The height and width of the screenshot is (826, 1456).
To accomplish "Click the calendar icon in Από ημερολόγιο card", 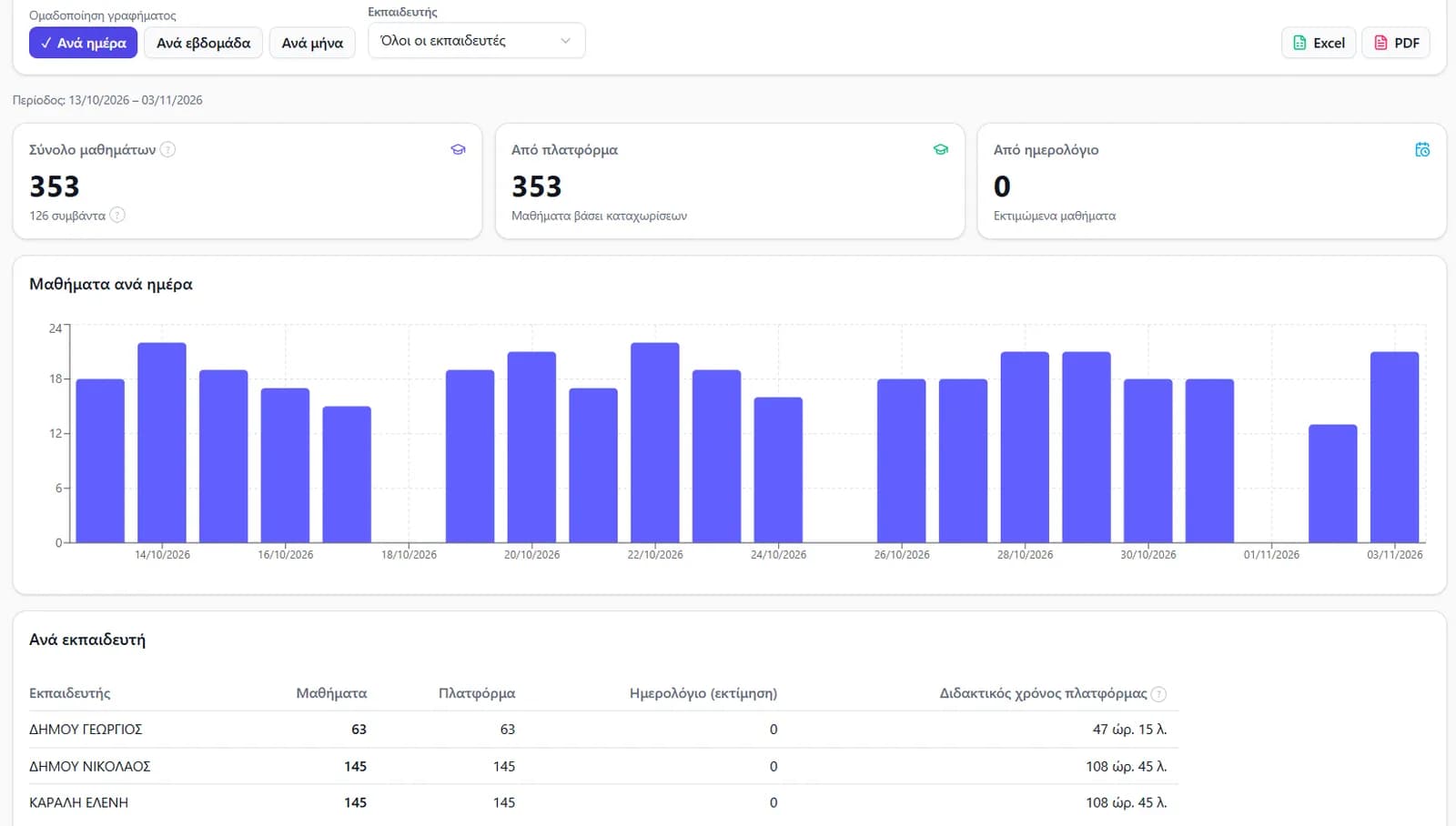I will [x=1422, y=150].
